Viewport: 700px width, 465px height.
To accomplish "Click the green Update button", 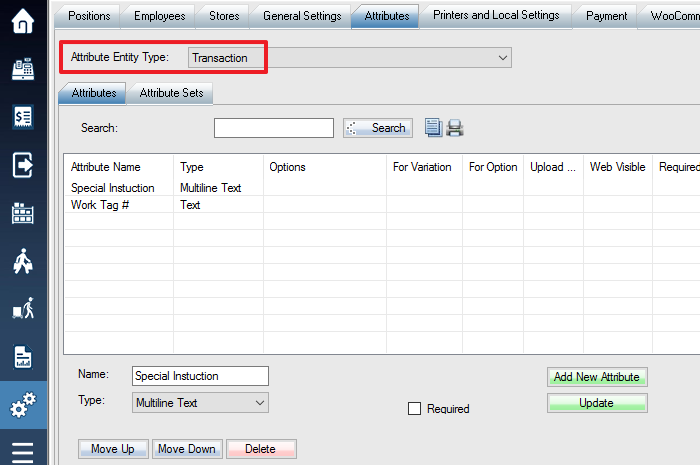I will [x=597, y=403].
